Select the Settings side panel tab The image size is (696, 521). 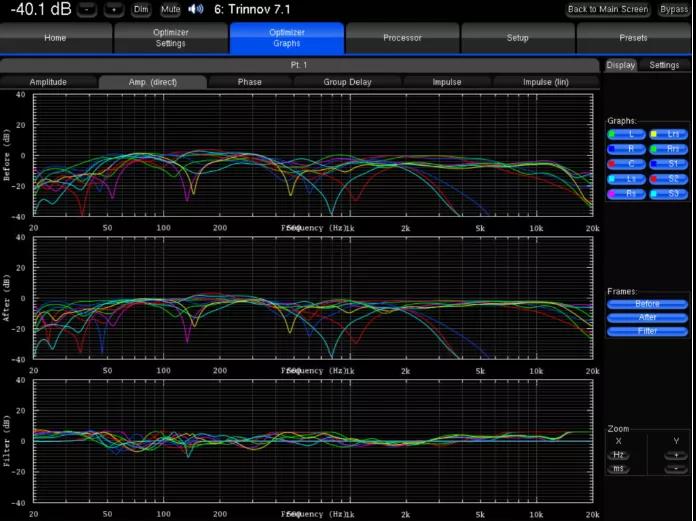[664, 65]
